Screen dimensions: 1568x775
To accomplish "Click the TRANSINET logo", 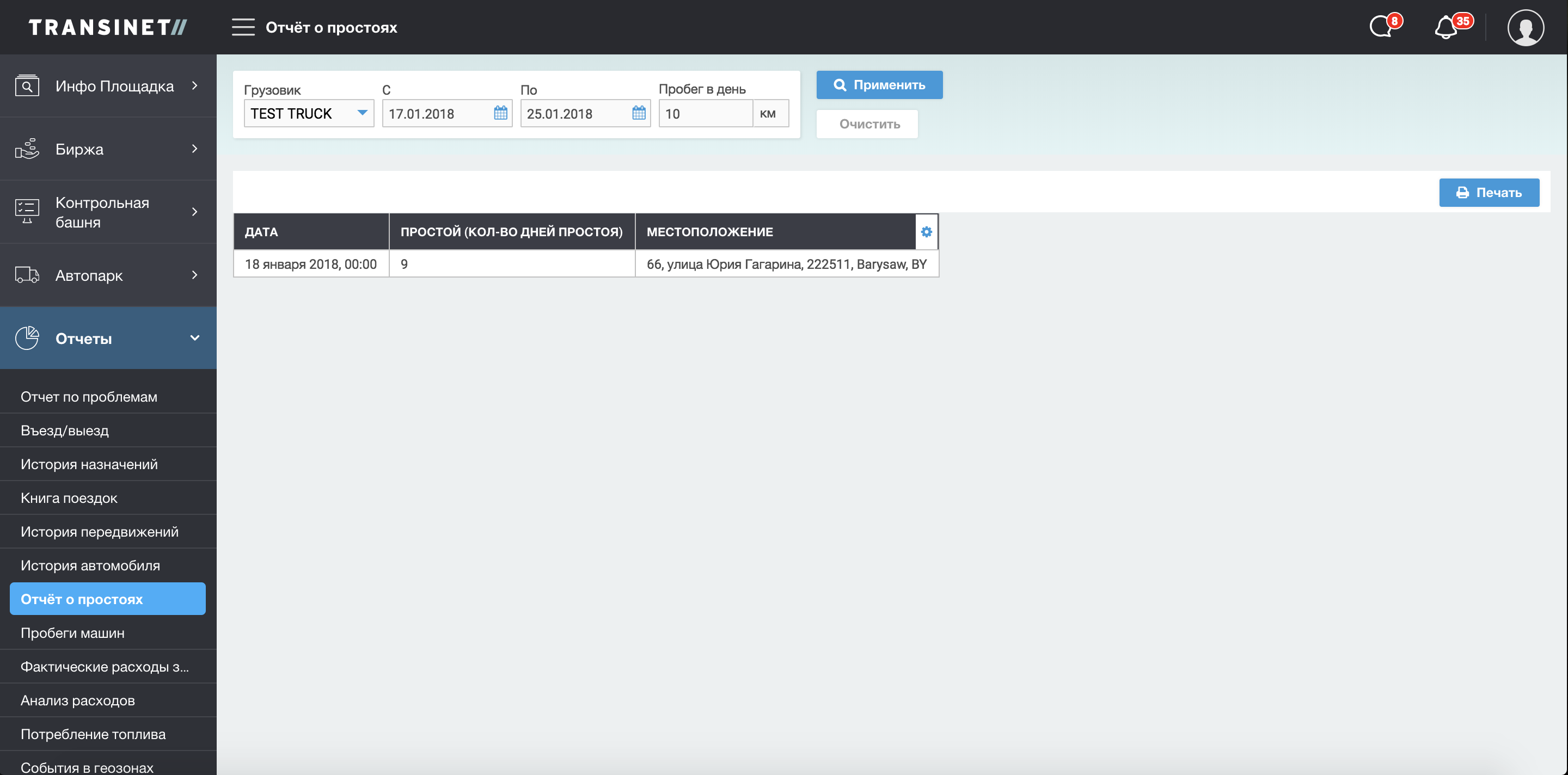I will click(x=108, y=27).
